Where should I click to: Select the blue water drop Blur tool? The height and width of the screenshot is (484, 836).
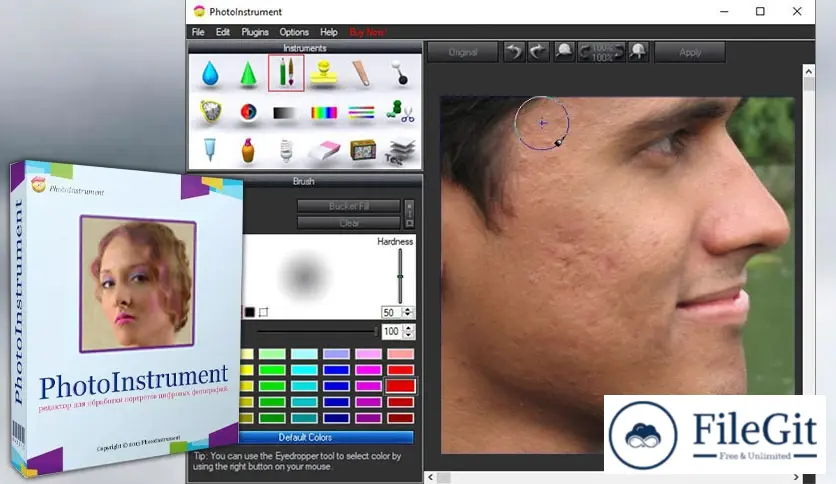(x=210, y=74)
